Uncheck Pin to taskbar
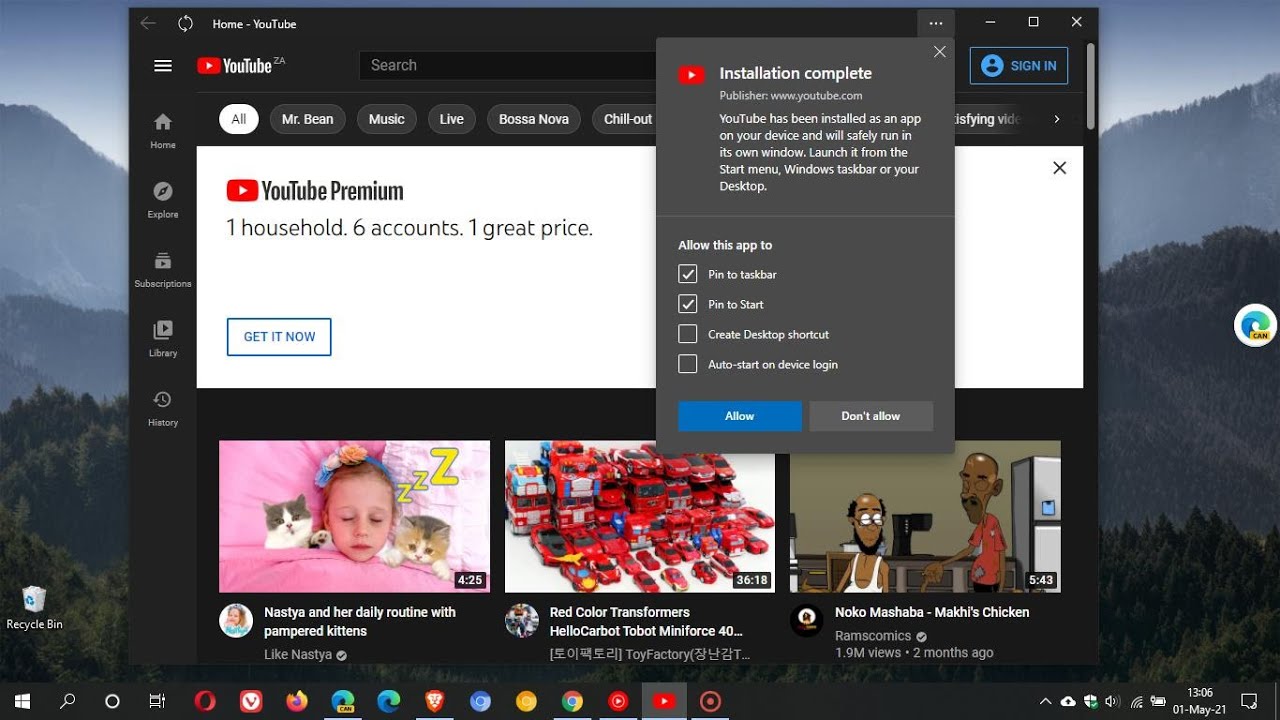 pyautogui.click(x=687, y=274)
